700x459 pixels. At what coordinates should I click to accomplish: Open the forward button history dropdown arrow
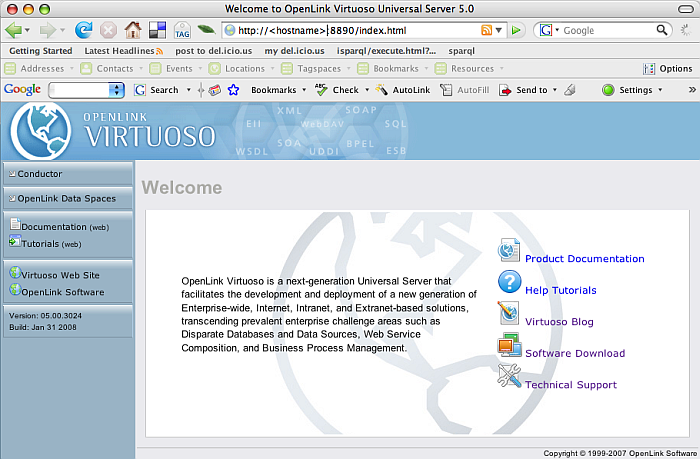point(62,30)
